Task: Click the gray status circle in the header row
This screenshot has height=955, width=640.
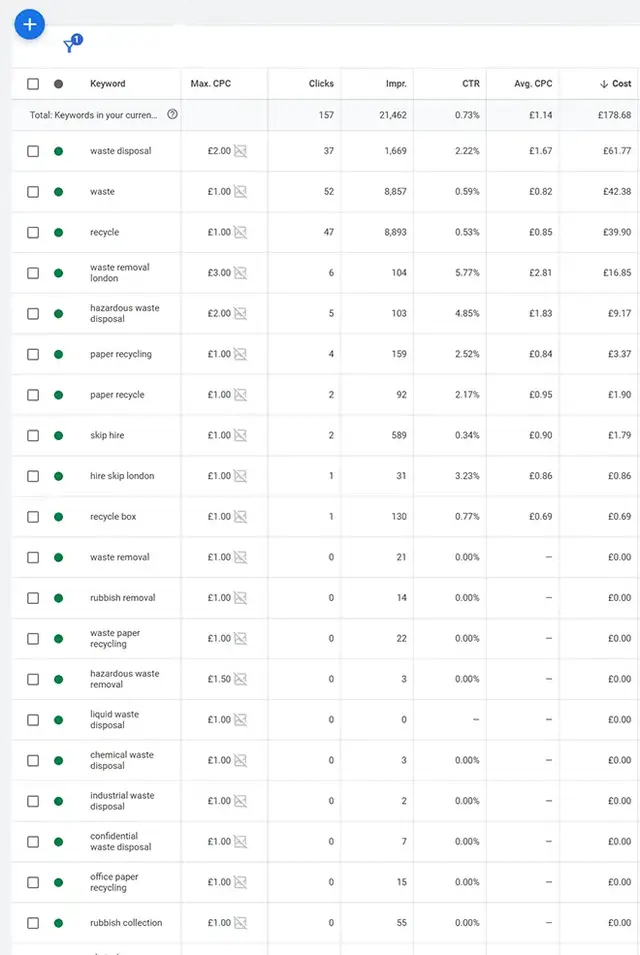Action: coord(61,84)
